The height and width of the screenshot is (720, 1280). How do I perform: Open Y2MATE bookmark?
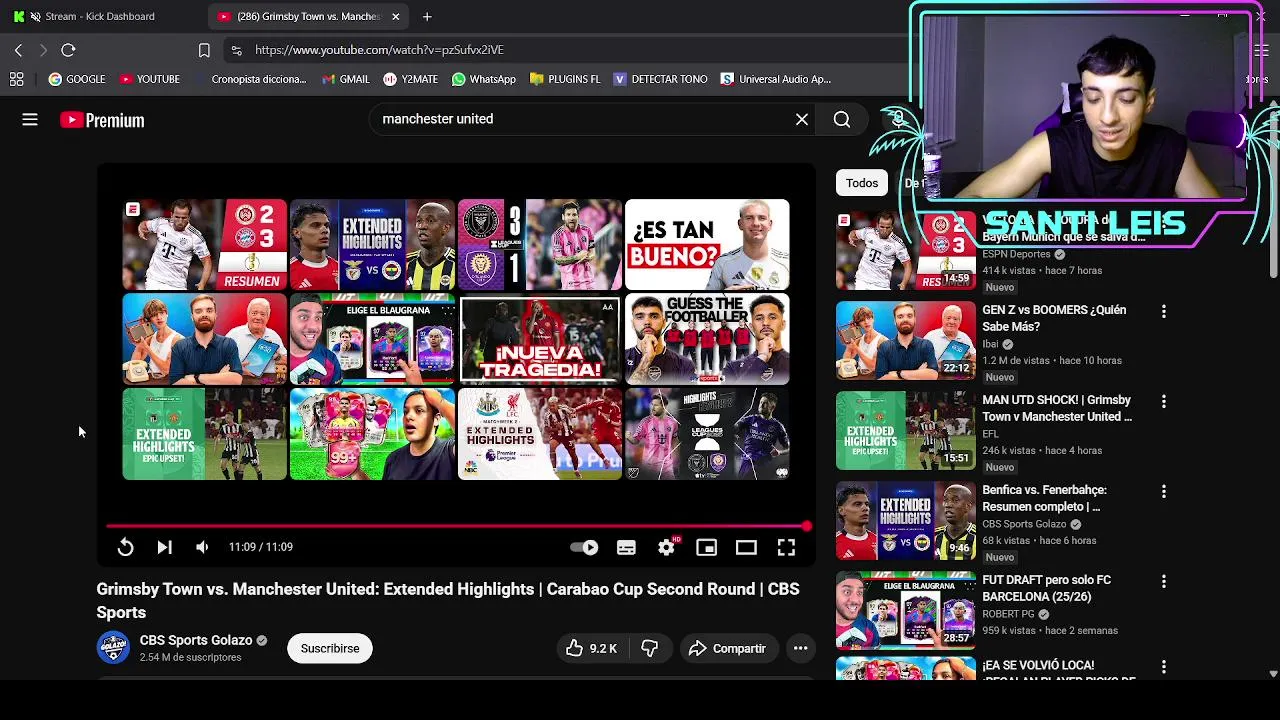coord(410,79)
